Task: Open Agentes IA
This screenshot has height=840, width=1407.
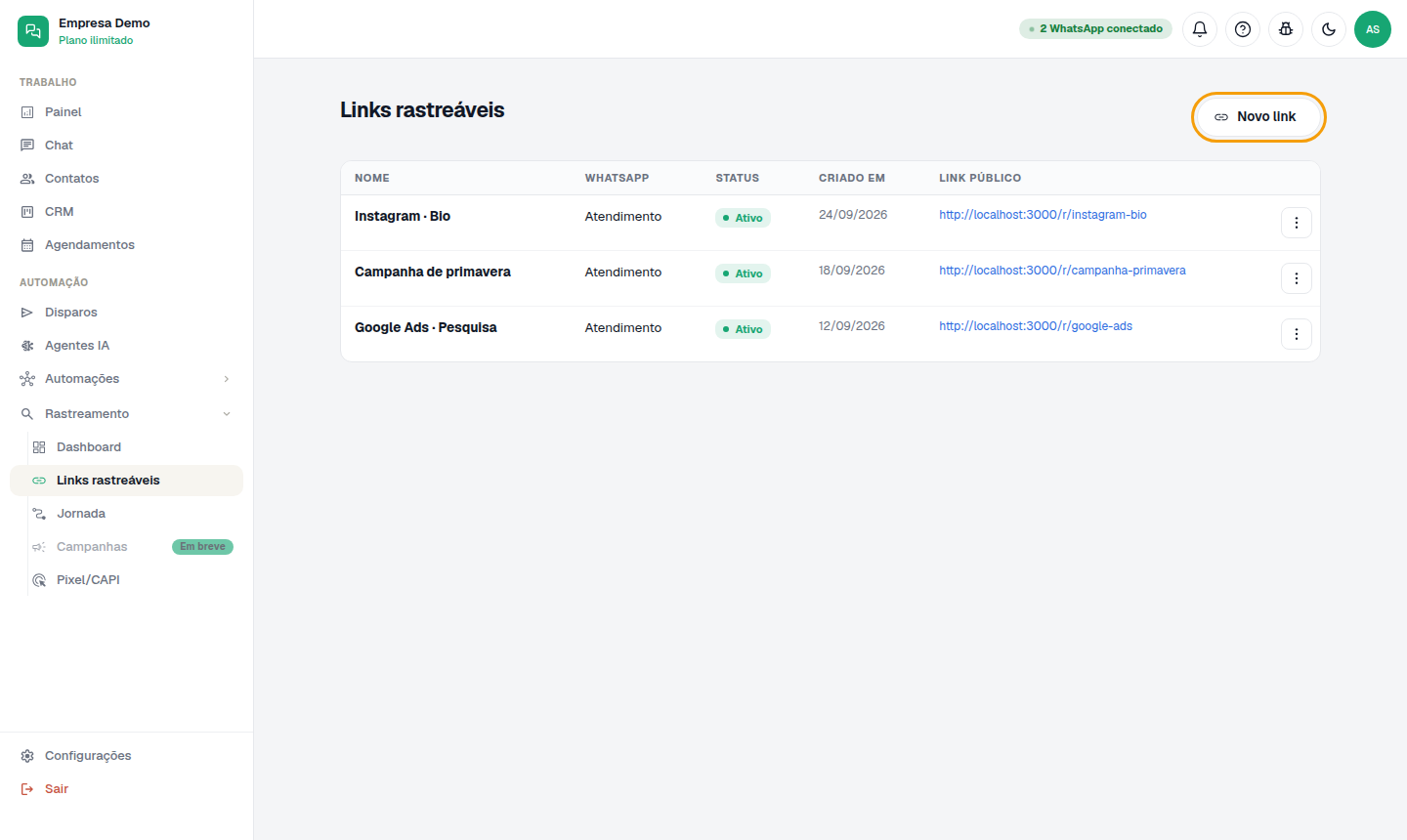Action: click(x=126, y=346)
